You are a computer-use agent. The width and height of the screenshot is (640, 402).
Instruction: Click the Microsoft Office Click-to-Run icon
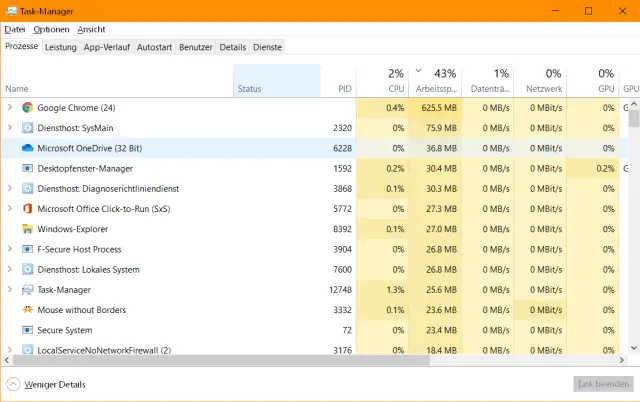tap(27, 209)
